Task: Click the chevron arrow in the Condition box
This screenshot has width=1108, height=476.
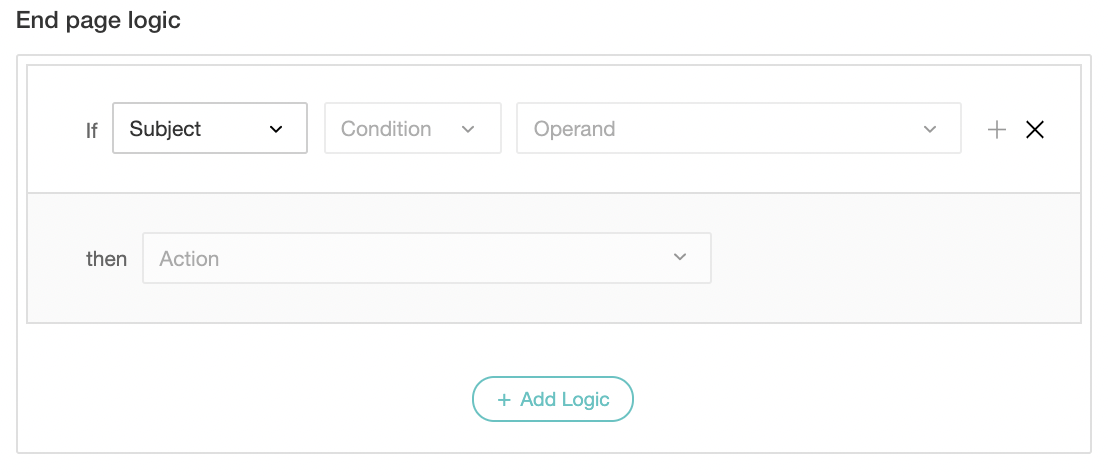Action: click(467, 129)
